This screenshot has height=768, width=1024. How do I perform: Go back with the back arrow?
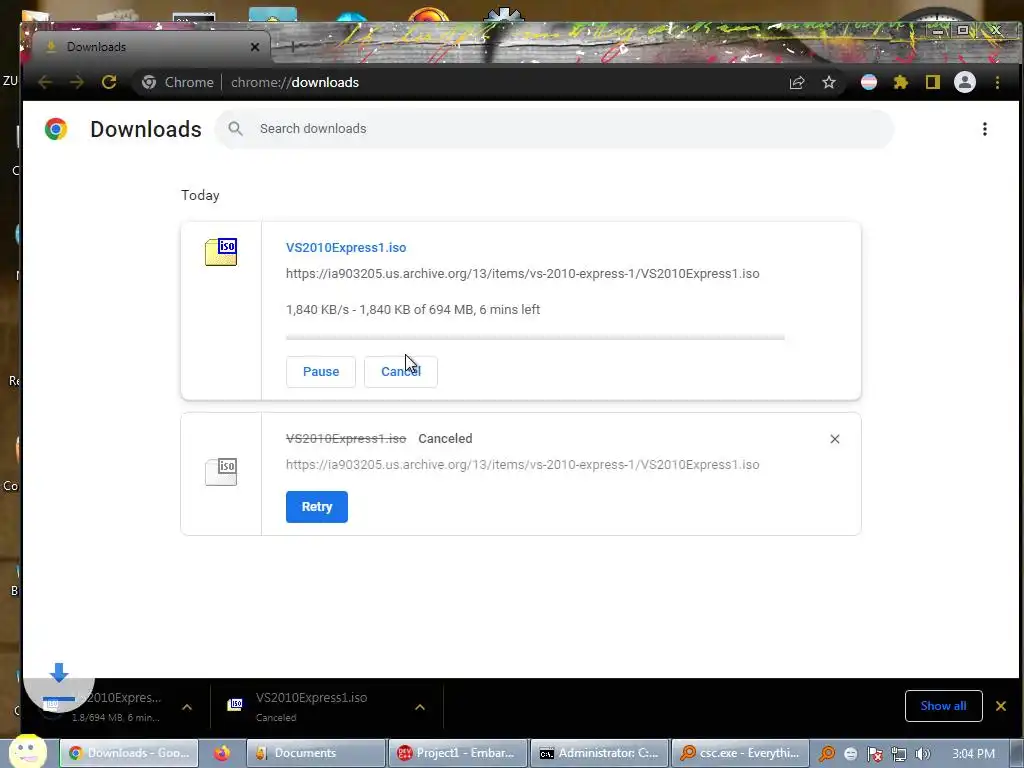[x=45, y=82]
